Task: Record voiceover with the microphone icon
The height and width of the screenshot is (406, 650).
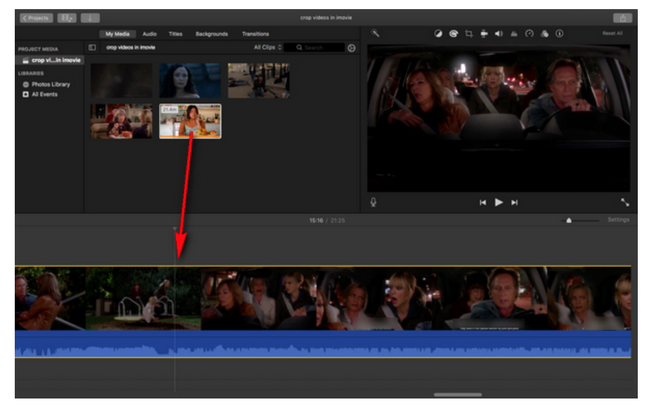Action: coord(373,202)
